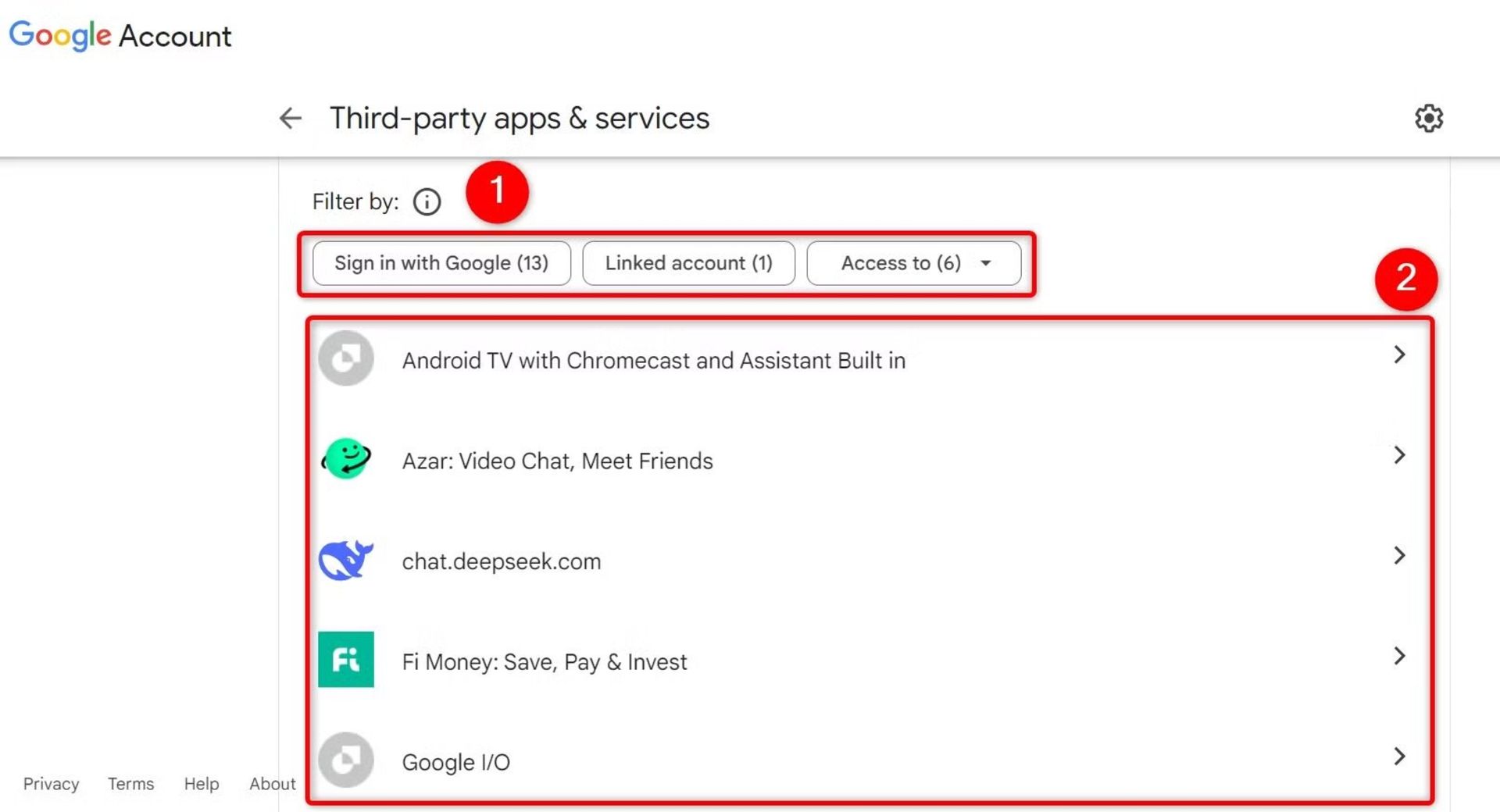Open the Access to dropdown filter

(x=913, y=263)
